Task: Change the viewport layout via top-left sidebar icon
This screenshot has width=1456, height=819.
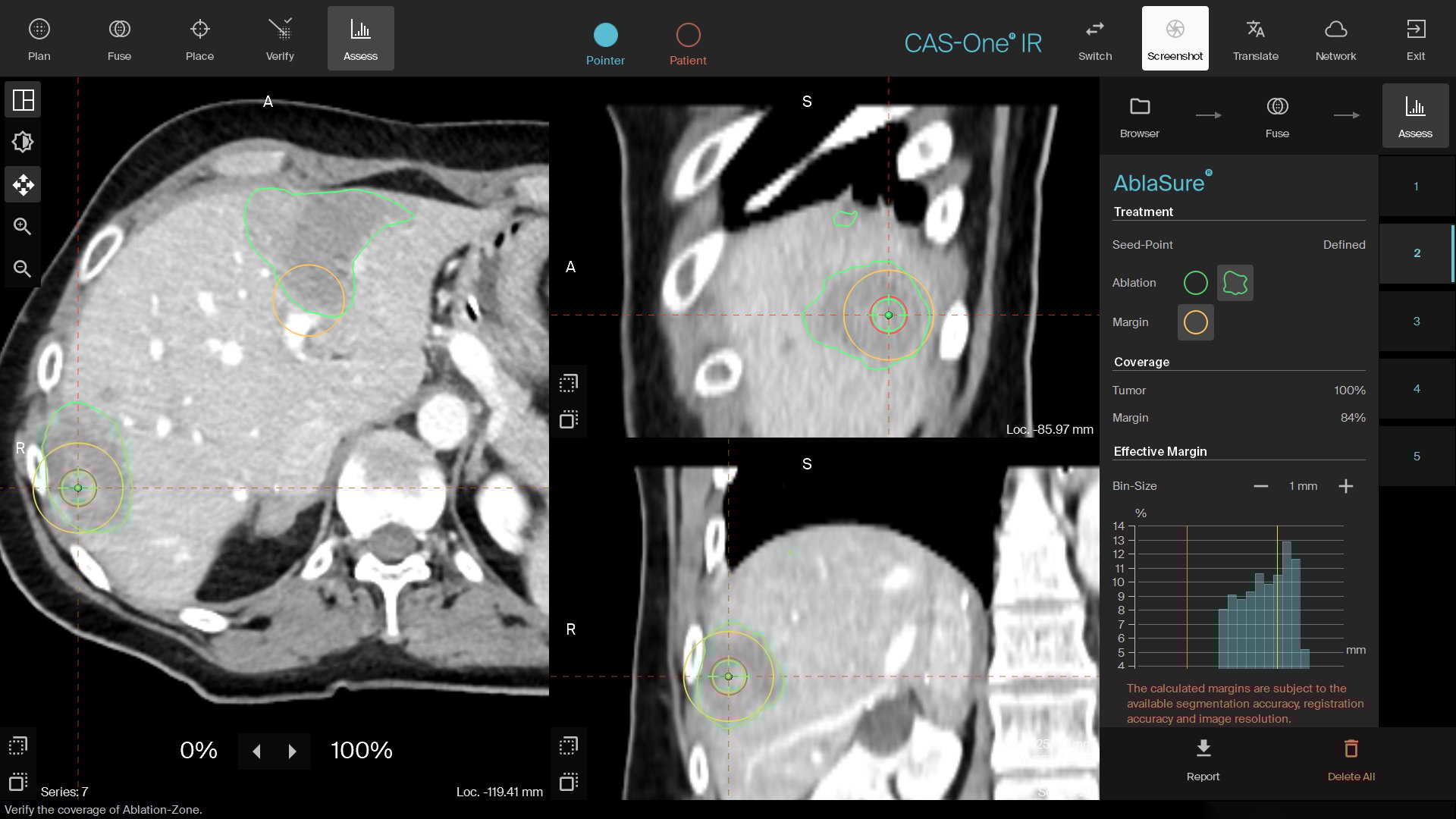Action: coord(23,99)
